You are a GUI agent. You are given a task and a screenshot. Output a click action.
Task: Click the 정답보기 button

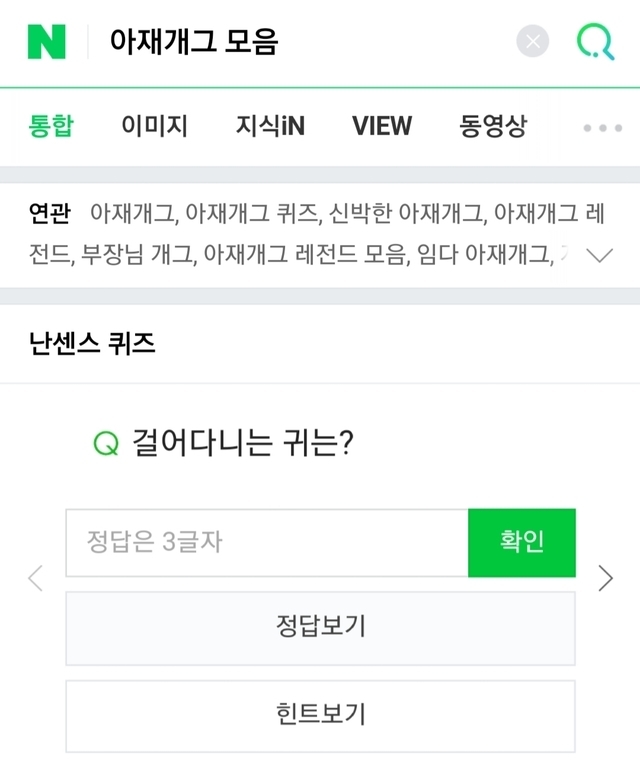(320, 627)
